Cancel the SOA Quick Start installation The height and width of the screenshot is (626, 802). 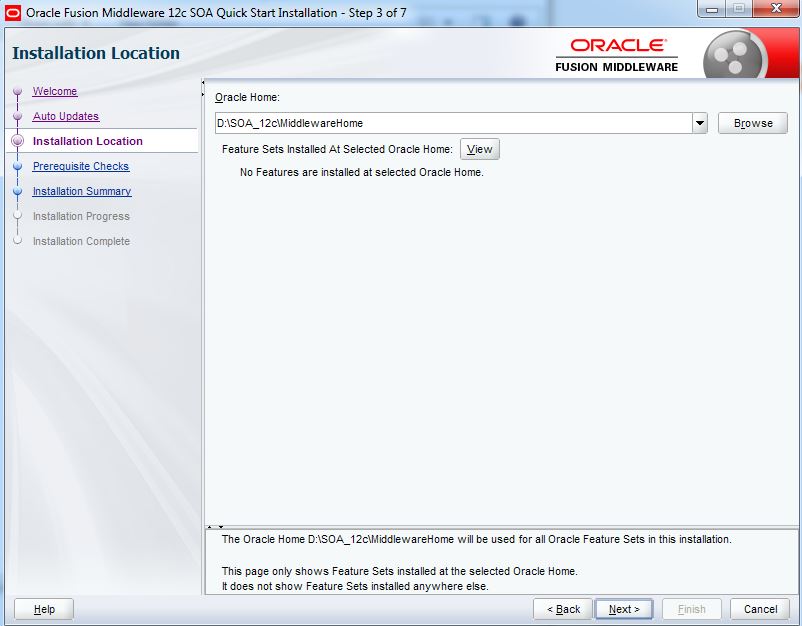(760, 608)
